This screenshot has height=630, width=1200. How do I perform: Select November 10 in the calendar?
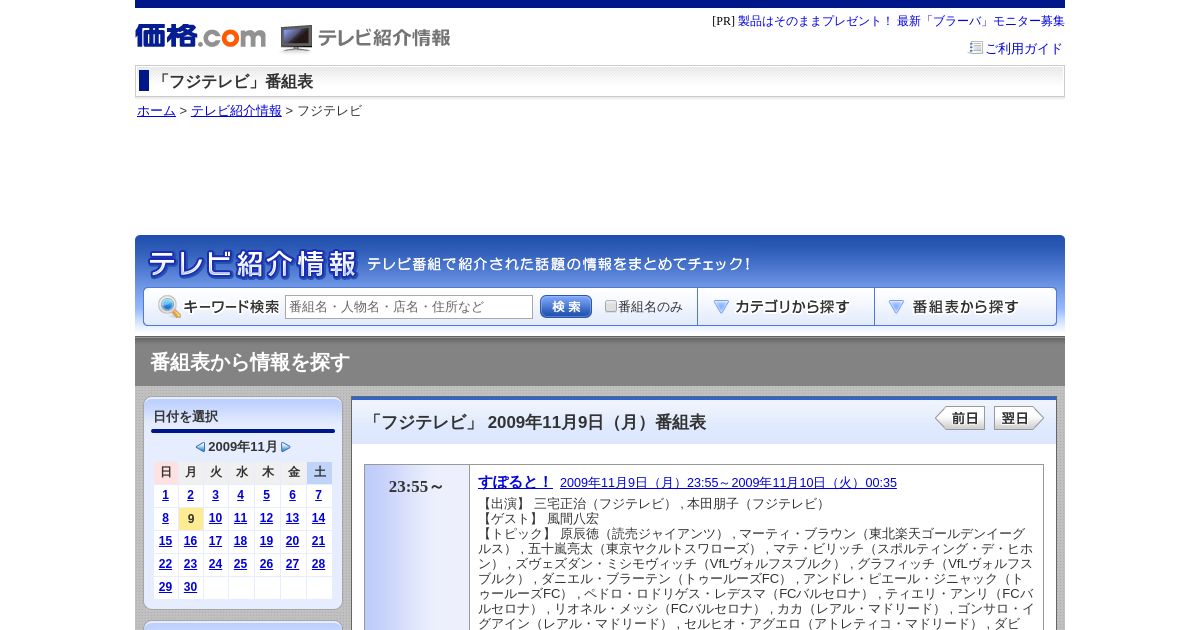(x=216, y=518)
